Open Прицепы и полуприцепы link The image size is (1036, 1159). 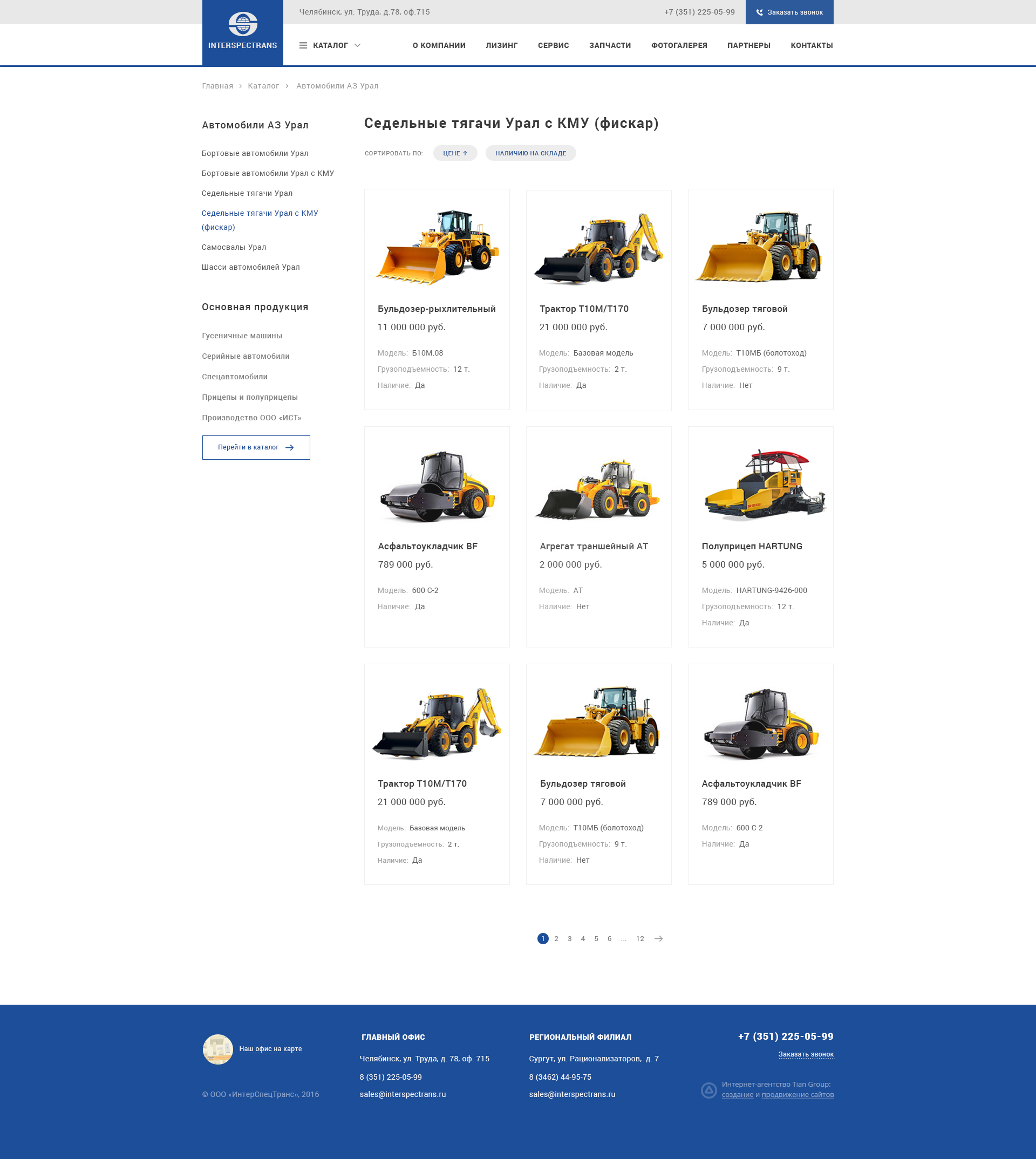point(250,397)
